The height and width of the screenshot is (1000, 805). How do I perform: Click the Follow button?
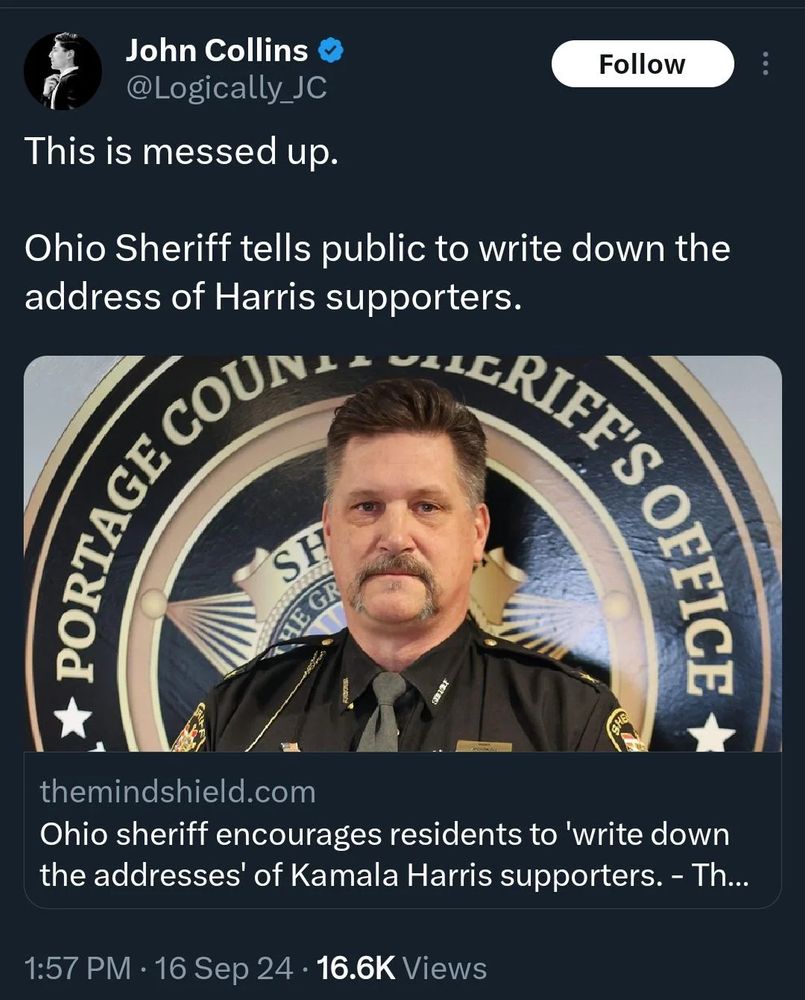pyautogui.click(x=641, y=62)
